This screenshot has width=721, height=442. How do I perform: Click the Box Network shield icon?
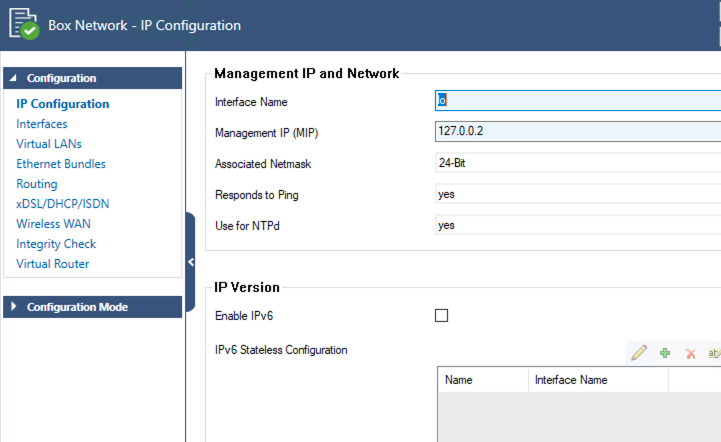[22, 25]
